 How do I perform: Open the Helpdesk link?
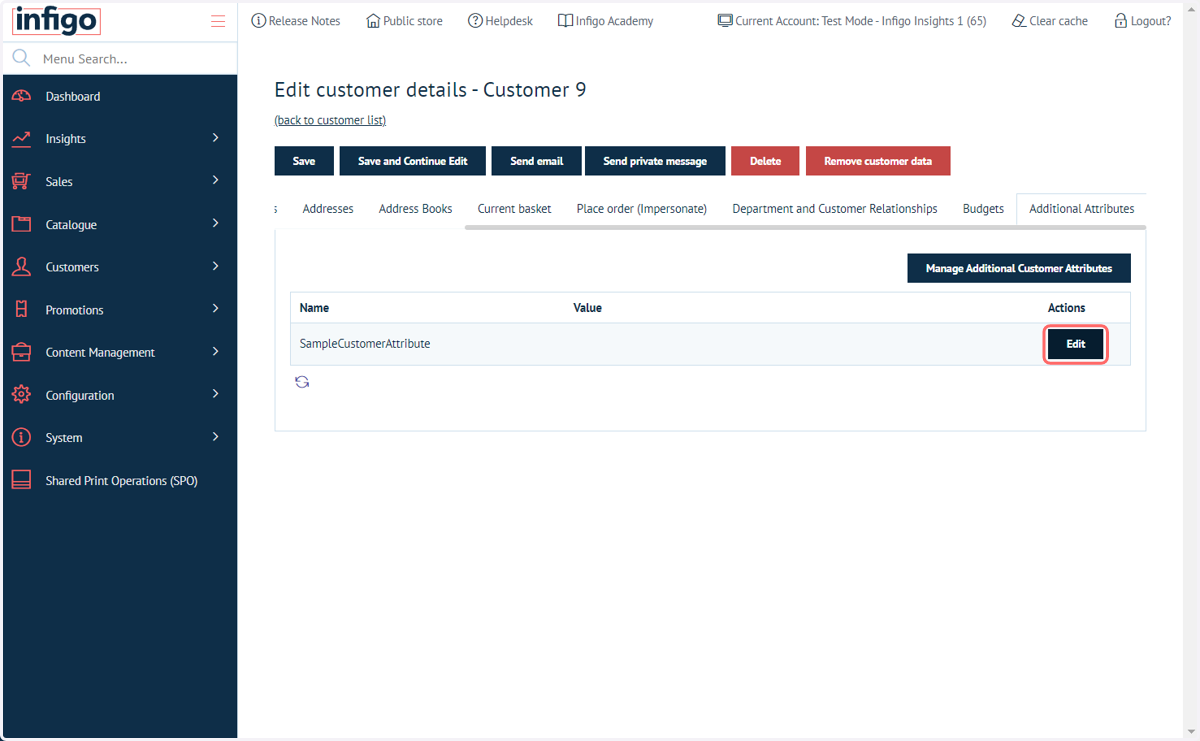click(501, 21)
